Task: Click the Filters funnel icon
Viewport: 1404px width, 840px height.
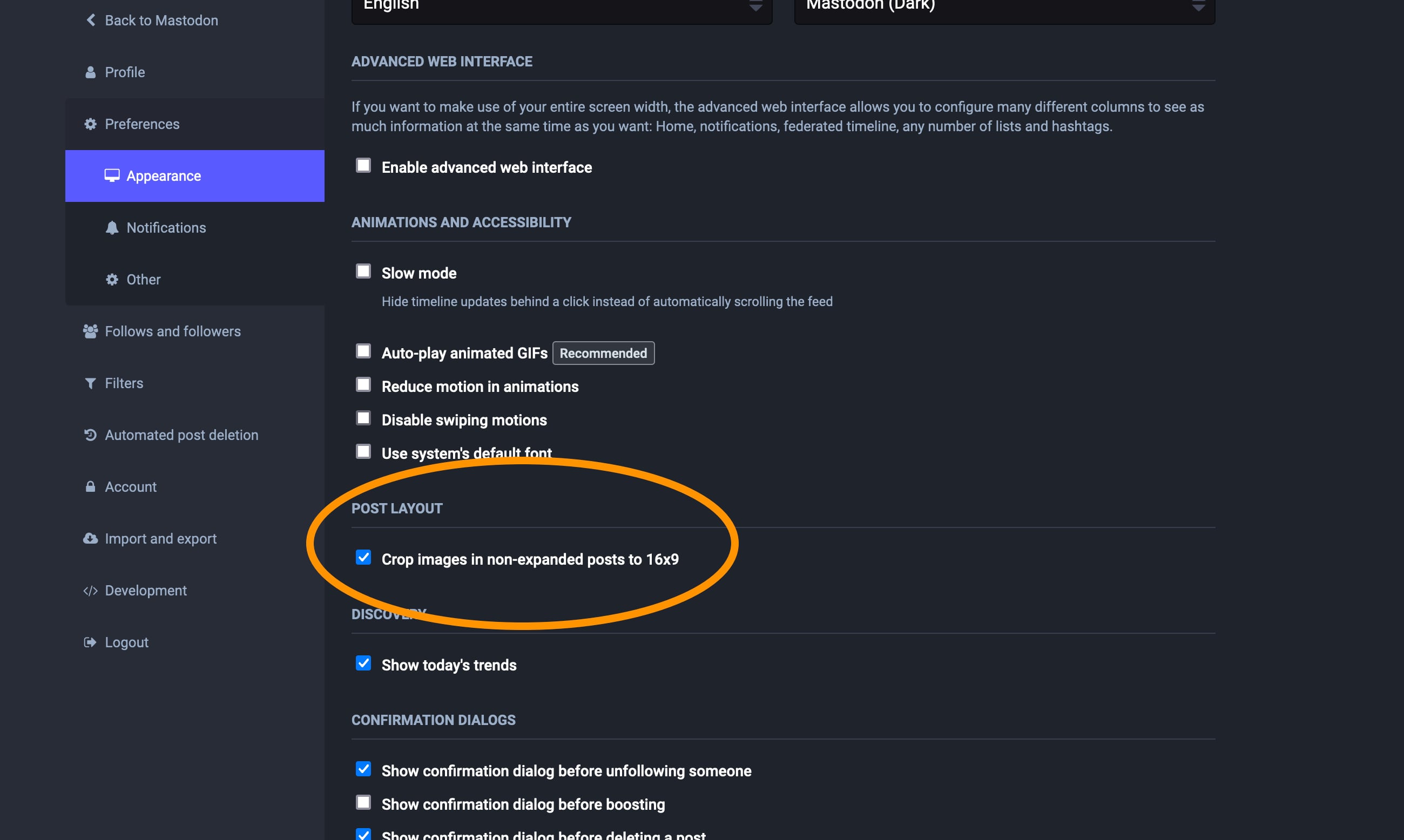Action: click(91, 383)
